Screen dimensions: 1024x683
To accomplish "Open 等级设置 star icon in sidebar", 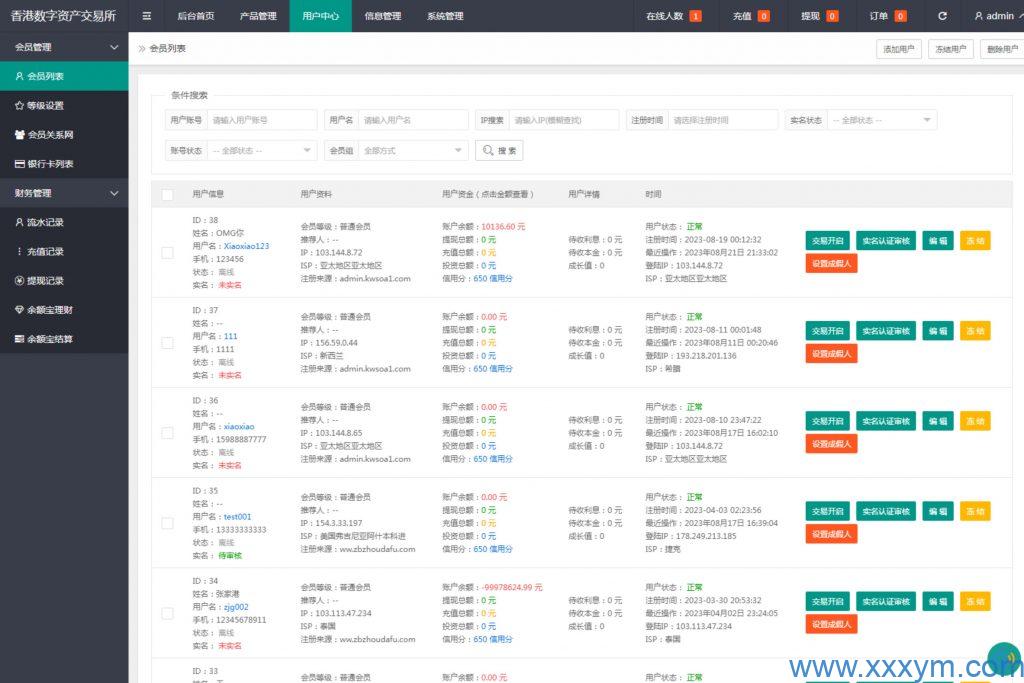I will 20,105.
